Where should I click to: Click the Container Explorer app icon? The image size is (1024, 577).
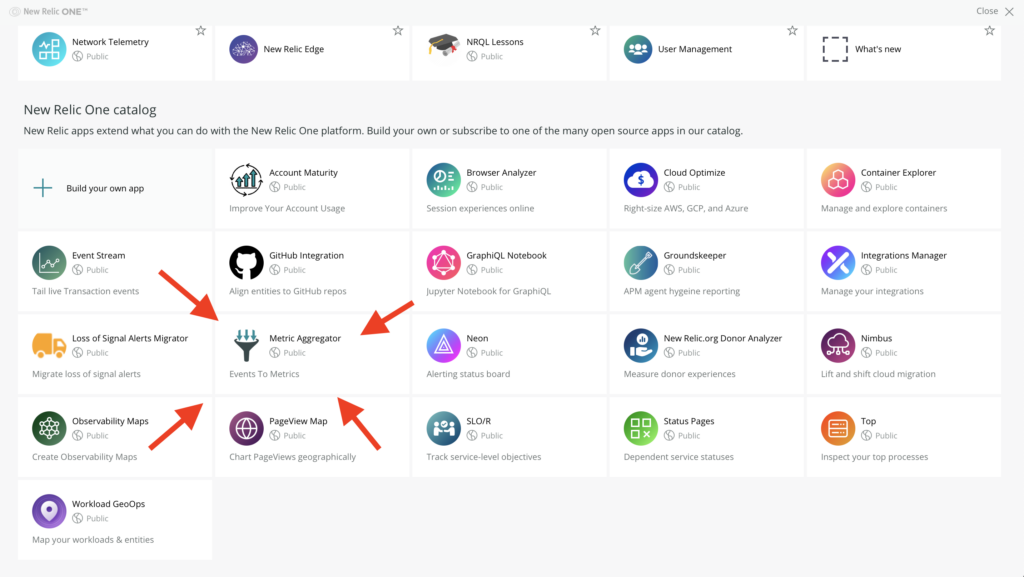[838, 179]
